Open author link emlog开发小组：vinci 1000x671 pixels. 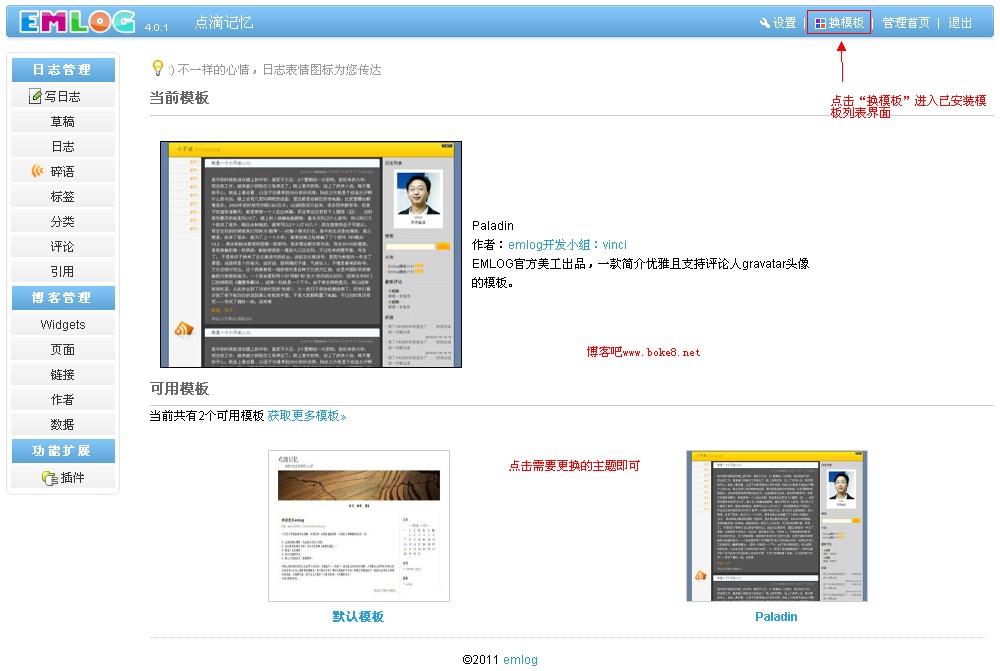(567, 244)
